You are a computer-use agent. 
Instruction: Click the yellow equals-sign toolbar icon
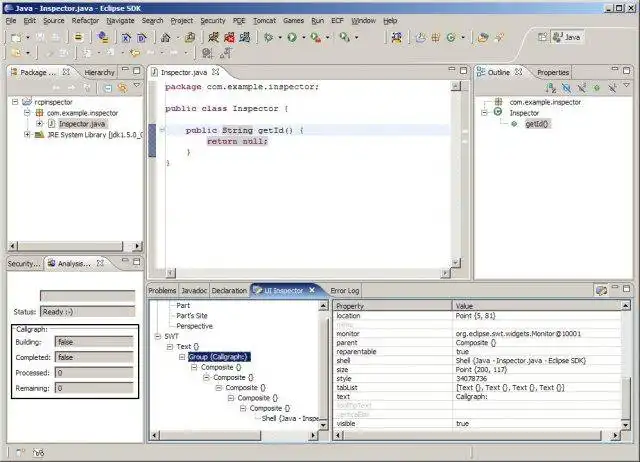coord(78,38)
